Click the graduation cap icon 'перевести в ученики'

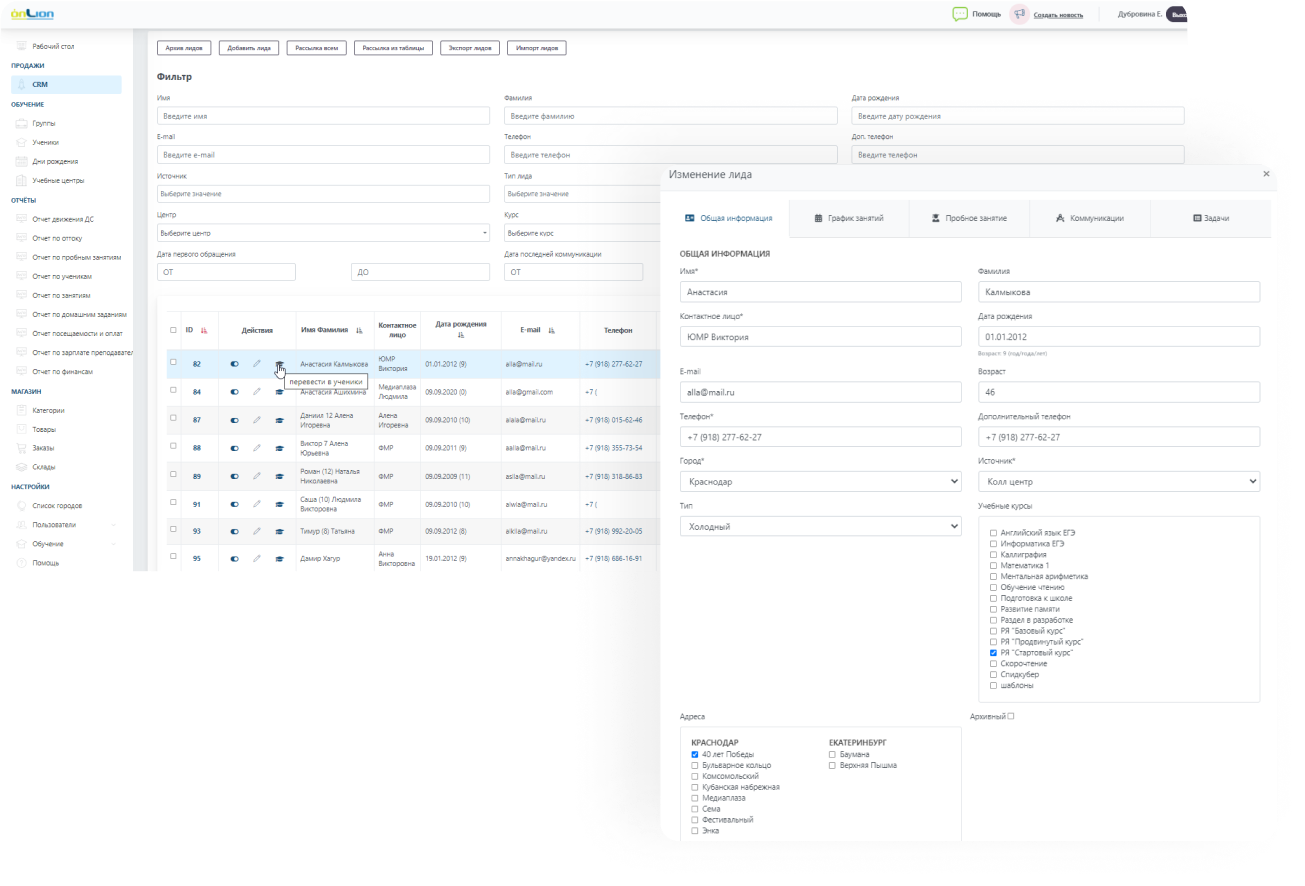pos(279,363)
